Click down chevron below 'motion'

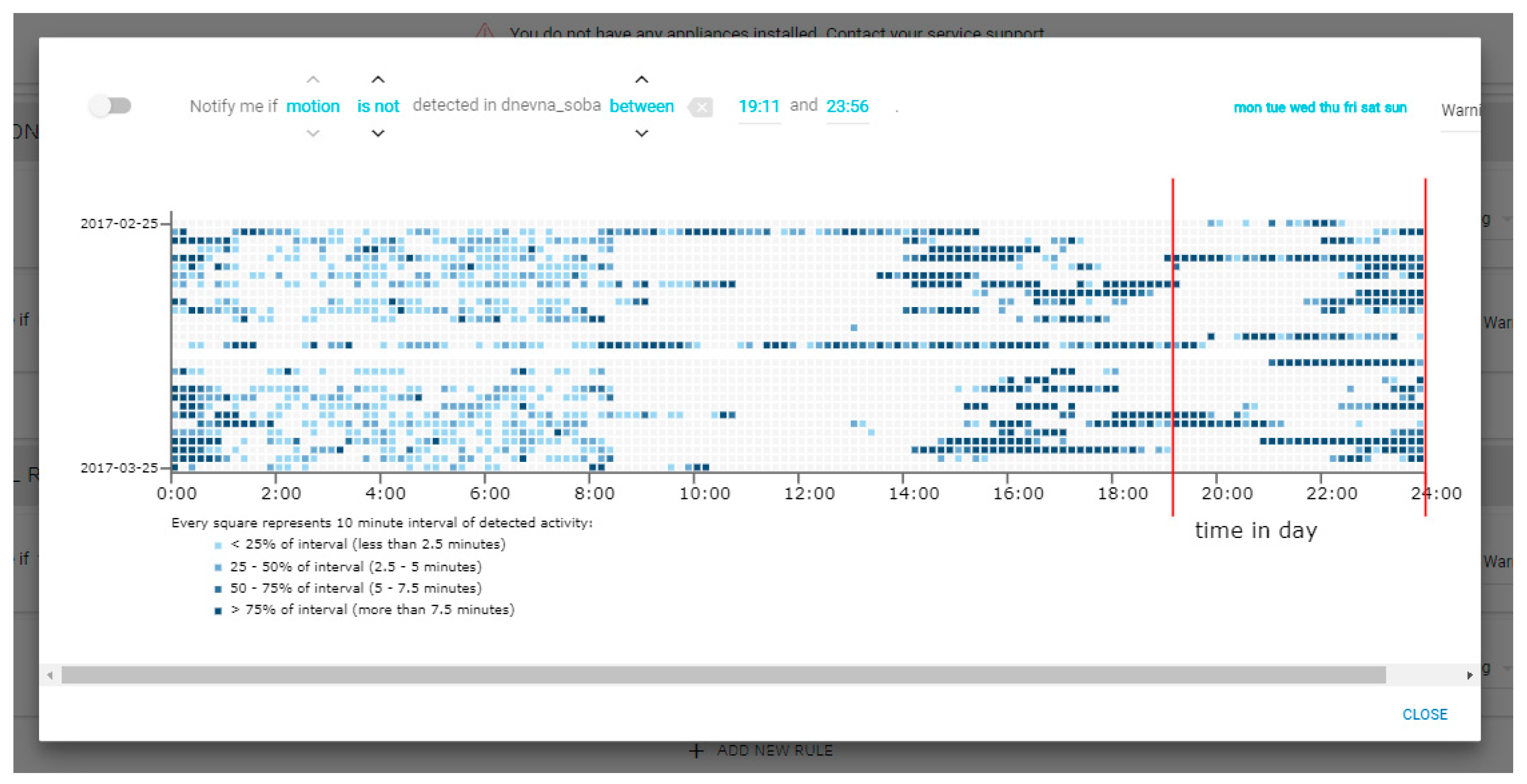click(x=313, y=133)
